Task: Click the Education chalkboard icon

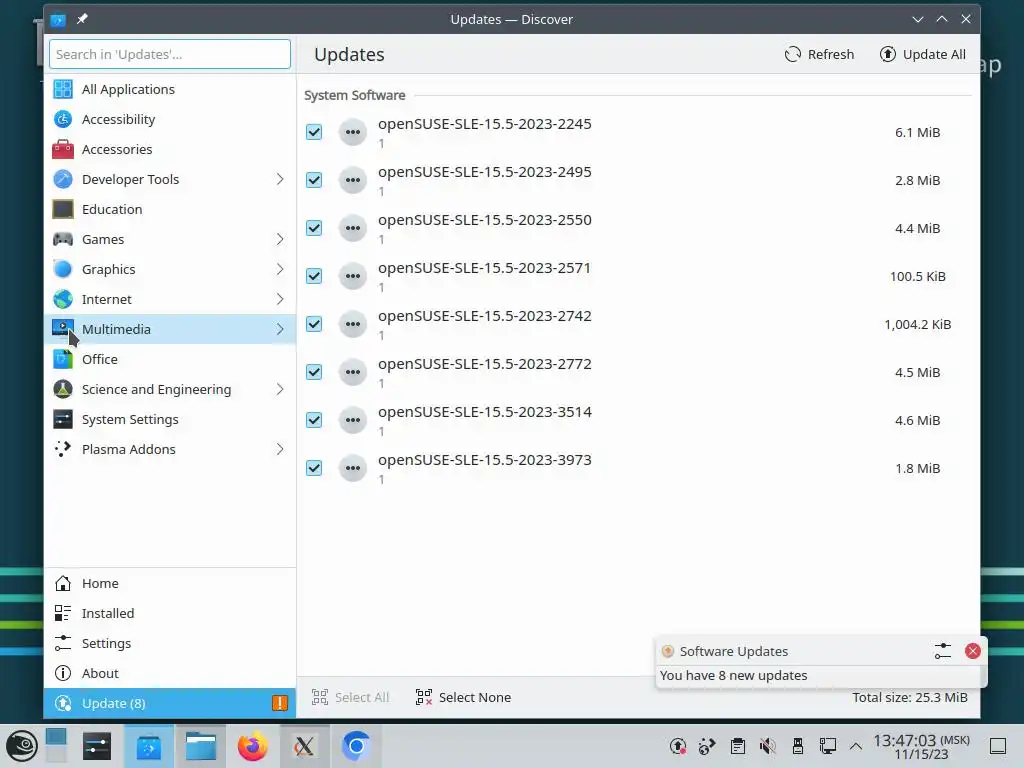Action: (63, 210)
